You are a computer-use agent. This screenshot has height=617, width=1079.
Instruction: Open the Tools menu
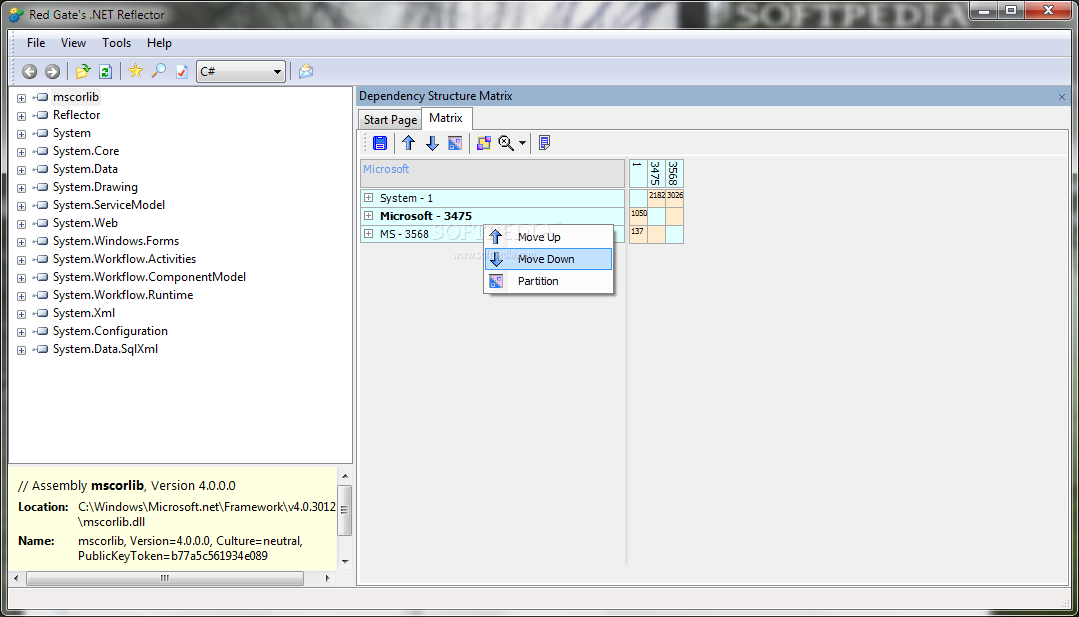coord(116,43)
